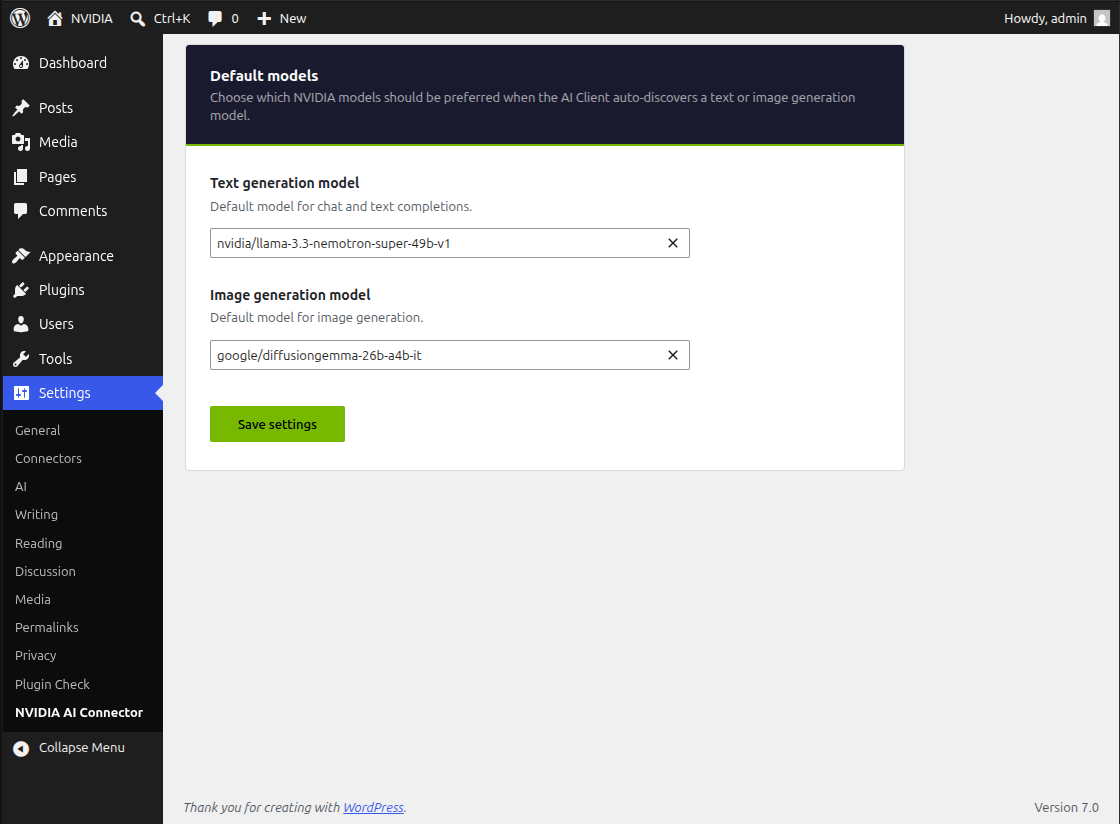Image resolution: width=1120 pixels, height=824 pixels.
Task: Click the "Default models" heading
Action: [x=264, y=76]
